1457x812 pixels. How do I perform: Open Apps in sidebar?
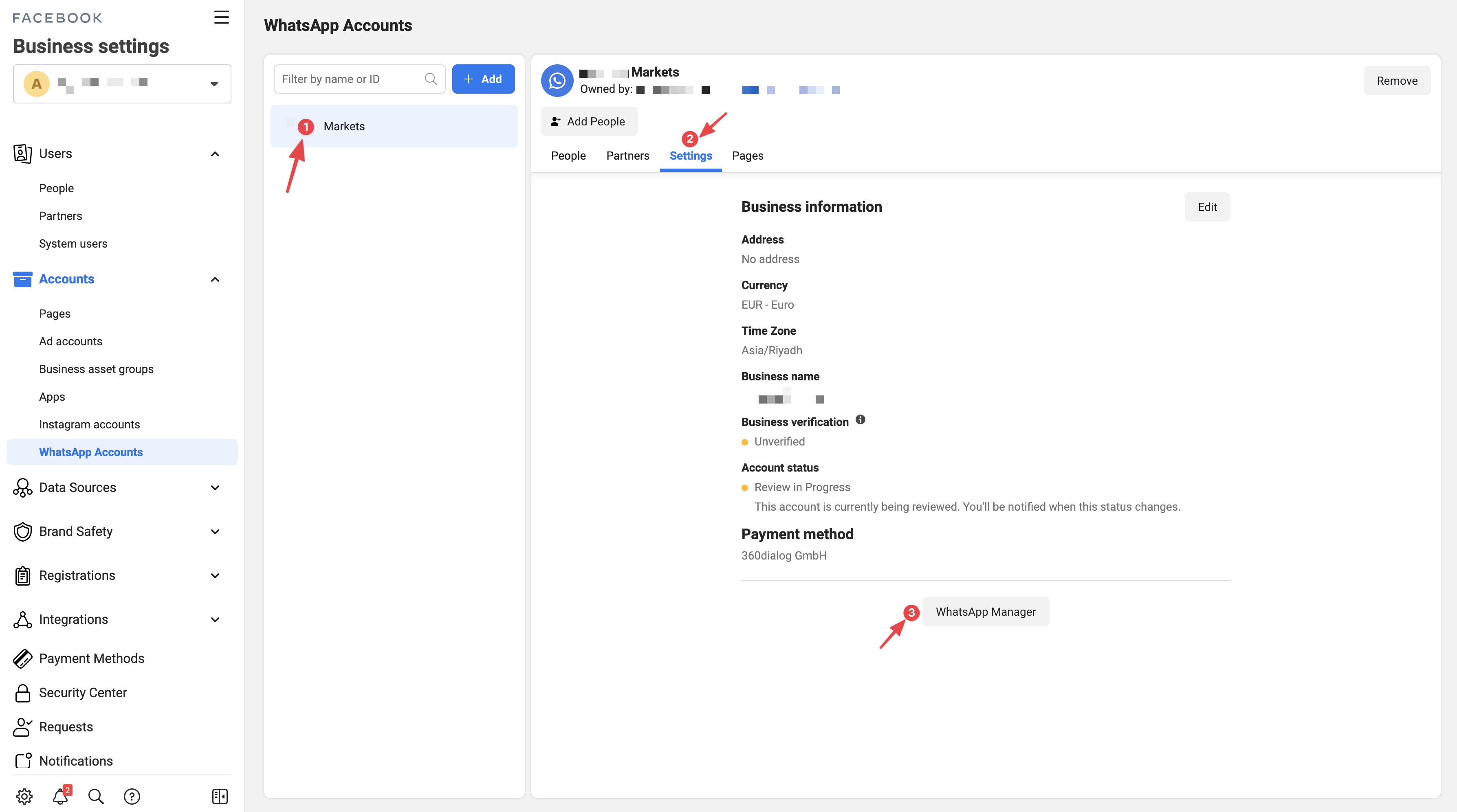pos(52,397)
